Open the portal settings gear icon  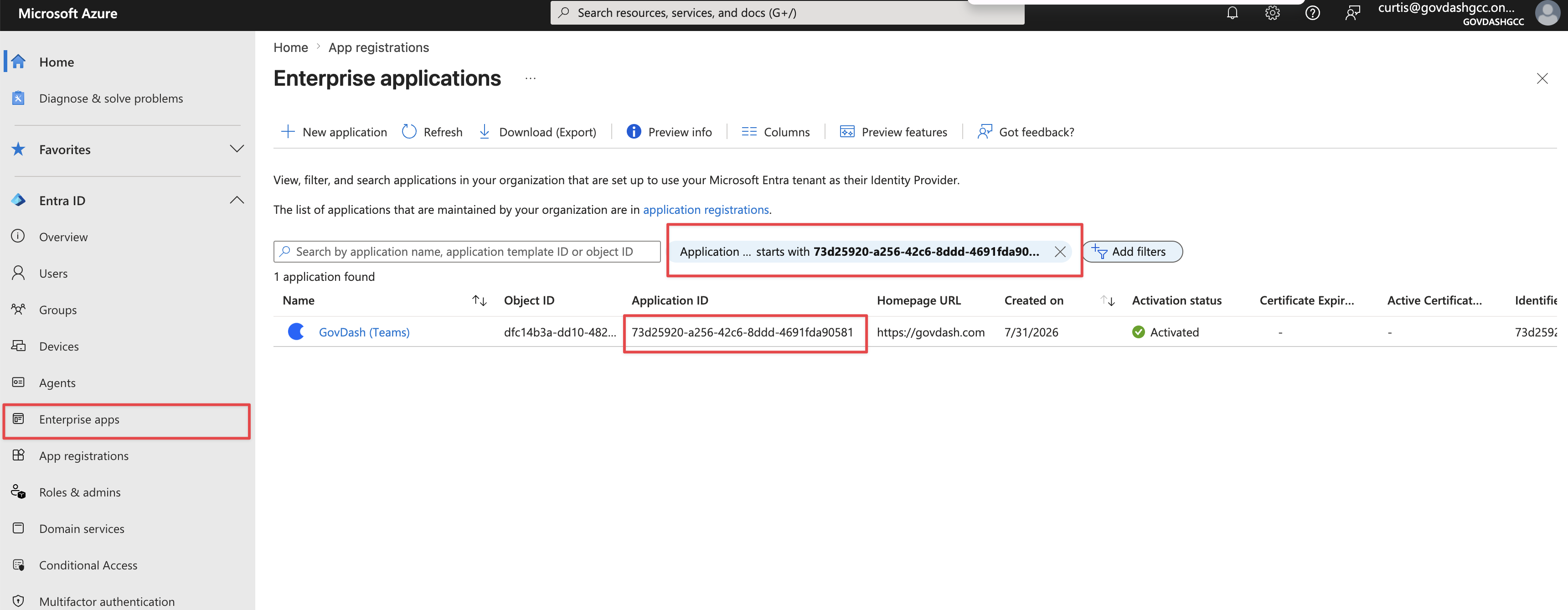pos(1272,13)
